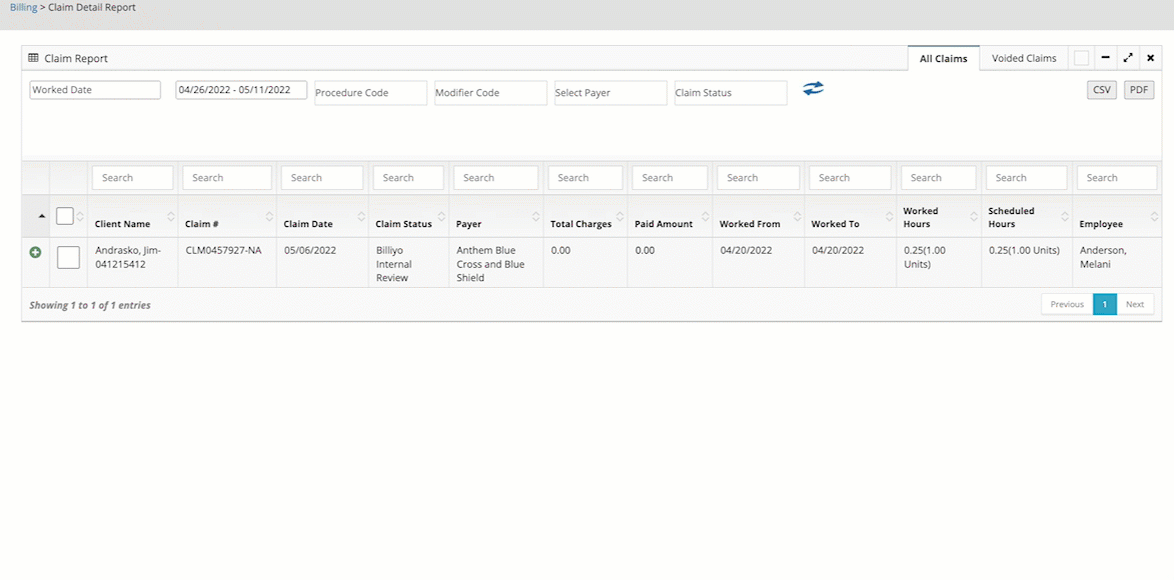Export the report as CSV
This screenshot has height=580, width=1174.
click(1101, 90)
